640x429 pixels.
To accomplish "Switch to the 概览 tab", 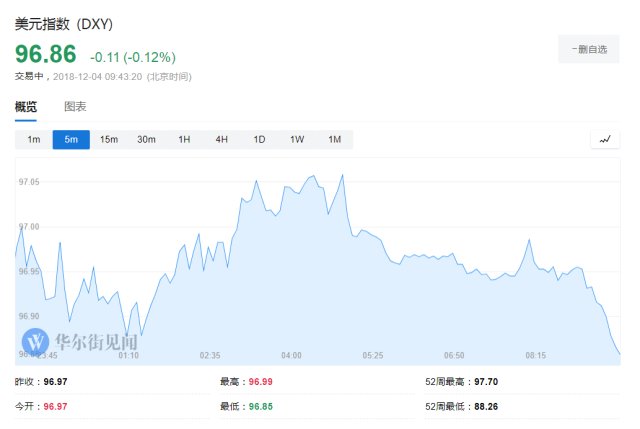I will 26,107.
